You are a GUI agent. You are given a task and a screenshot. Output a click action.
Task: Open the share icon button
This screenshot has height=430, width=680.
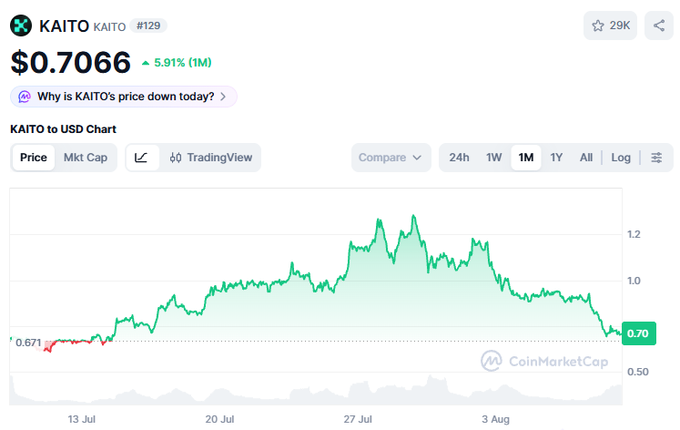[x=659, y=26]
